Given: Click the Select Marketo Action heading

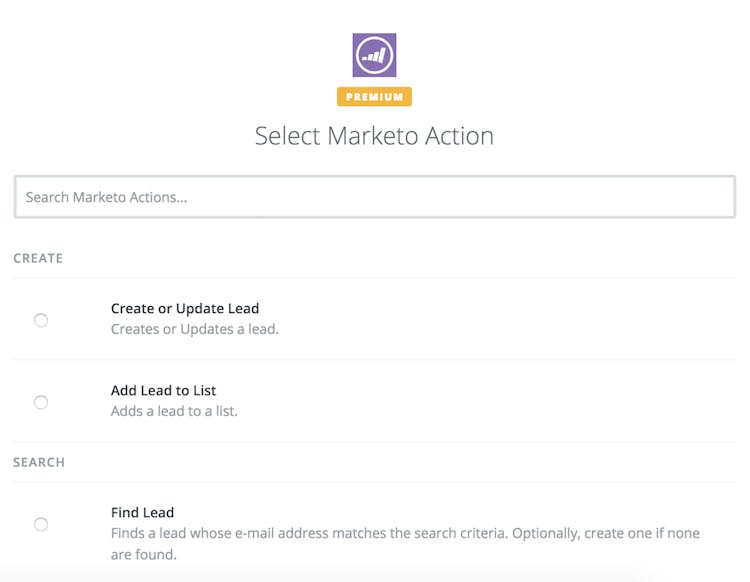Looking at the screenshot, I should point(374,136).
